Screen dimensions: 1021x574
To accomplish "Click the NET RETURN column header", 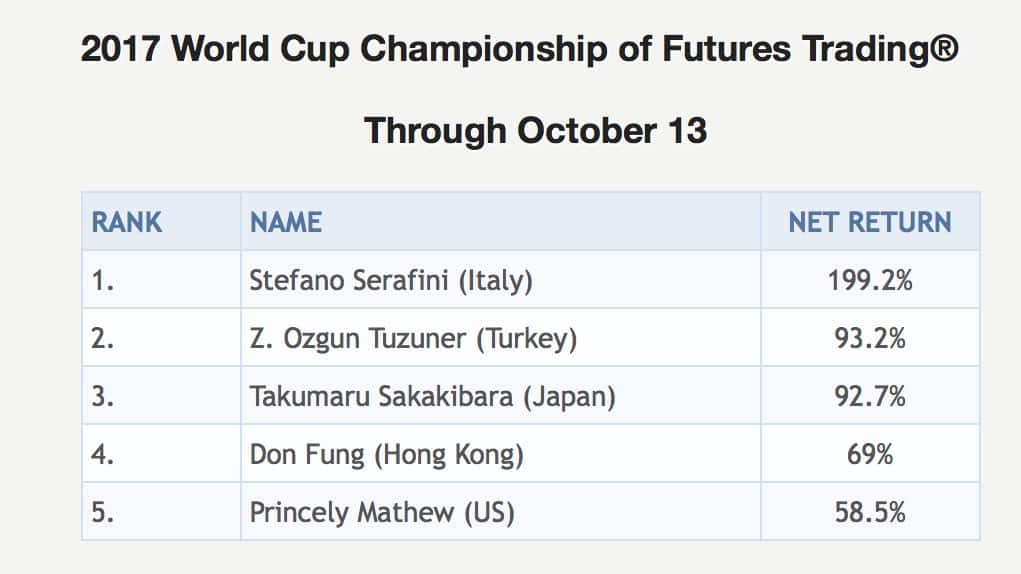I will [870, 222].
